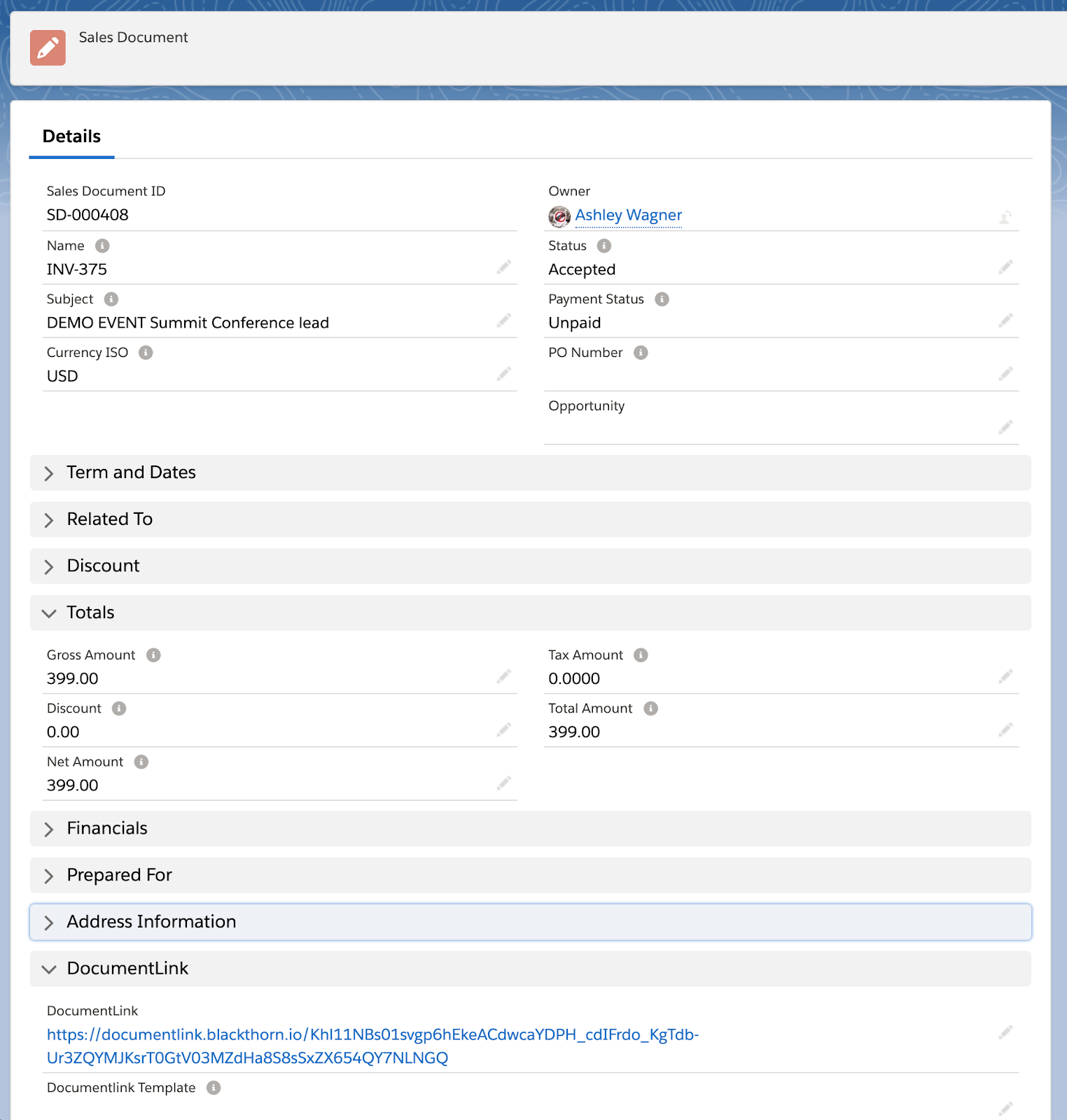Edit the Name field via pencil icon

click(504, 267)
